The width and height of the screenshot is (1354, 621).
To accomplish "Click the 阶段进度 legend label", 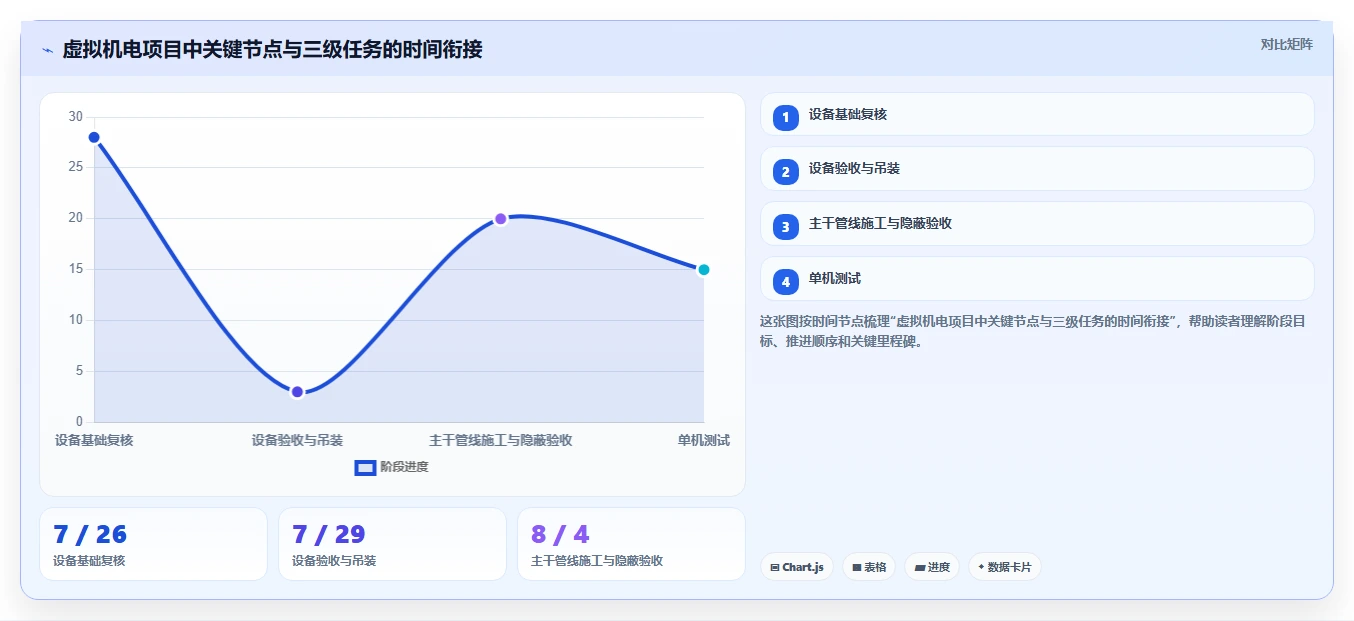I will tap(404, 467).
